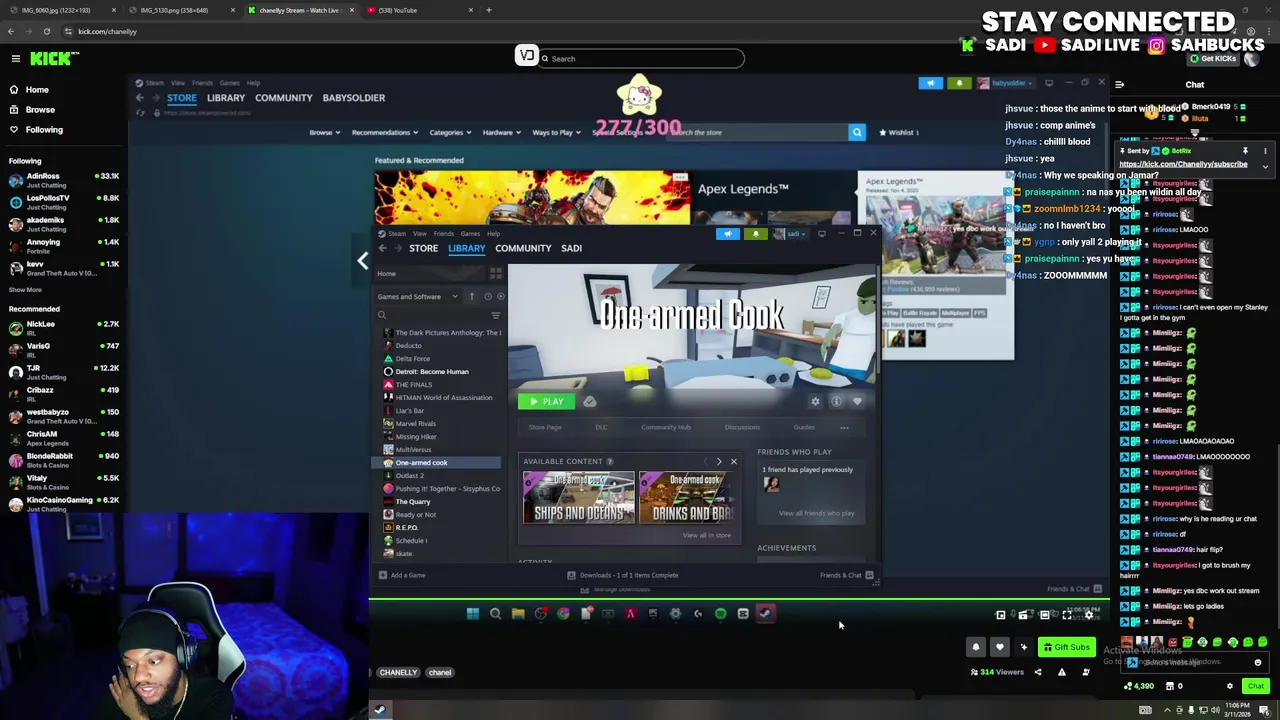Expand more links ellipsis in game tabs
Image resolution: width=1280 pixels, height=720 pixels.
pos(844,427)
